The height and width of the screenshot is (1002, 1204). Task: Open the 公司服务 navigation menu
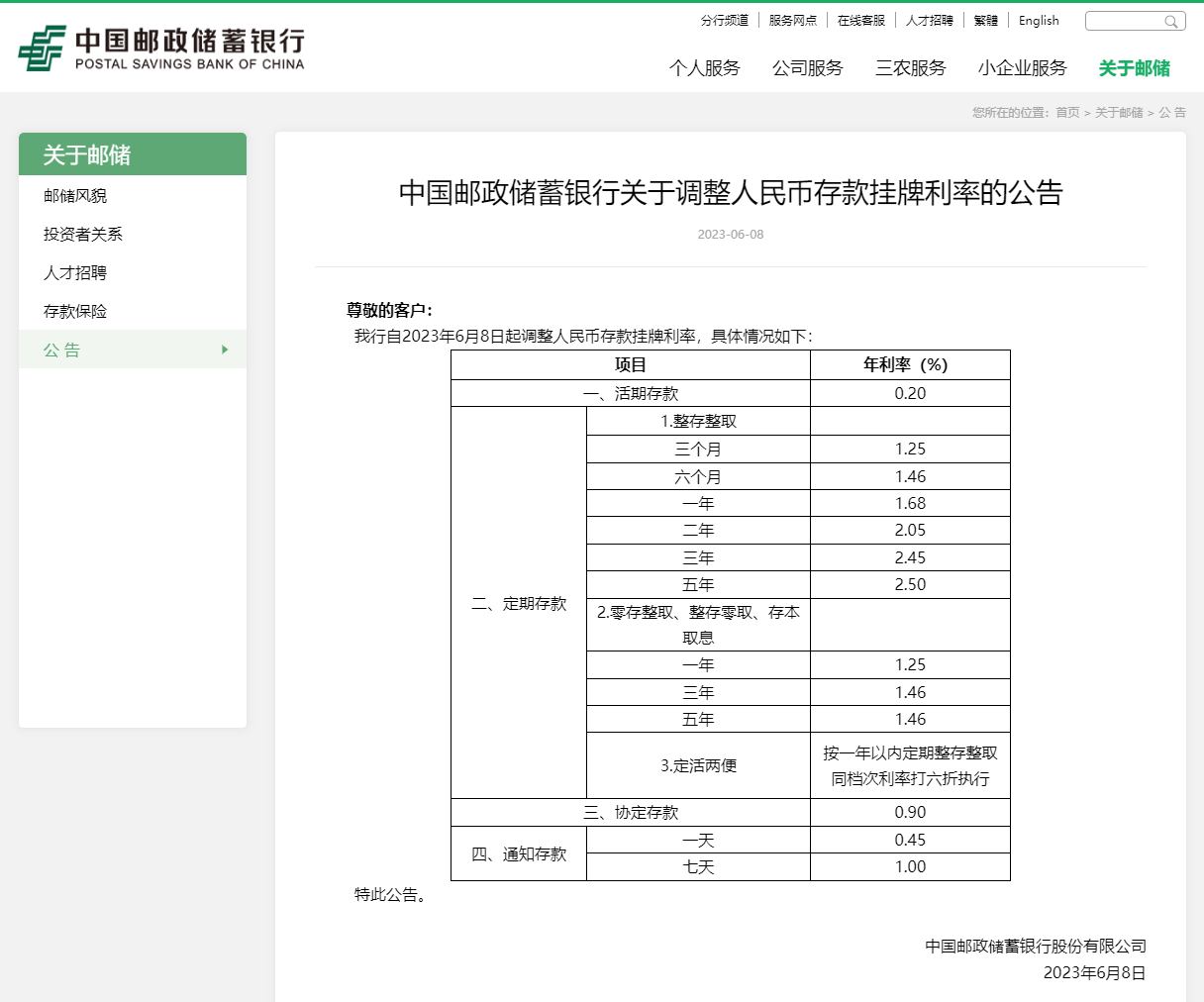pos(807,67)
